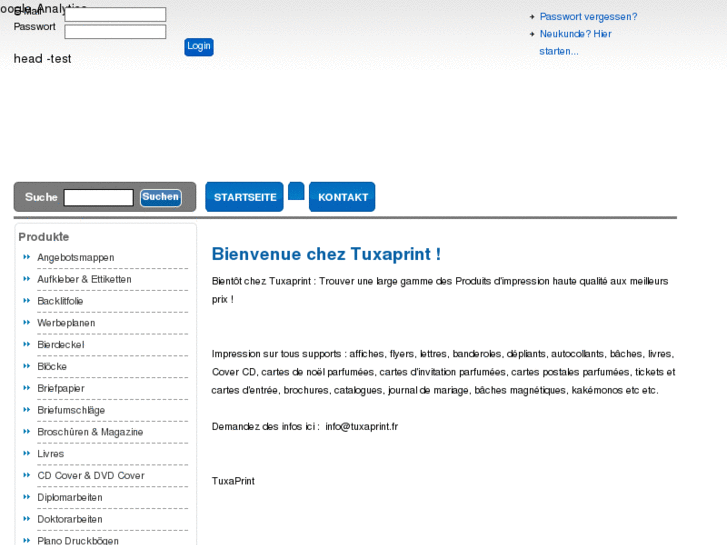The height and width of the screenshot is (545, 727).
Task: Open the Passwort vergessen? link
Action: [x=588, y=17]
